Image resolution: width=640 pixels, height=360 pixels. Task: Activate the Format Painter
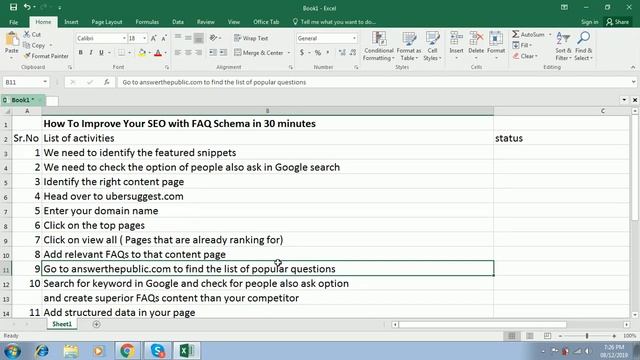[x=46, y=56]
